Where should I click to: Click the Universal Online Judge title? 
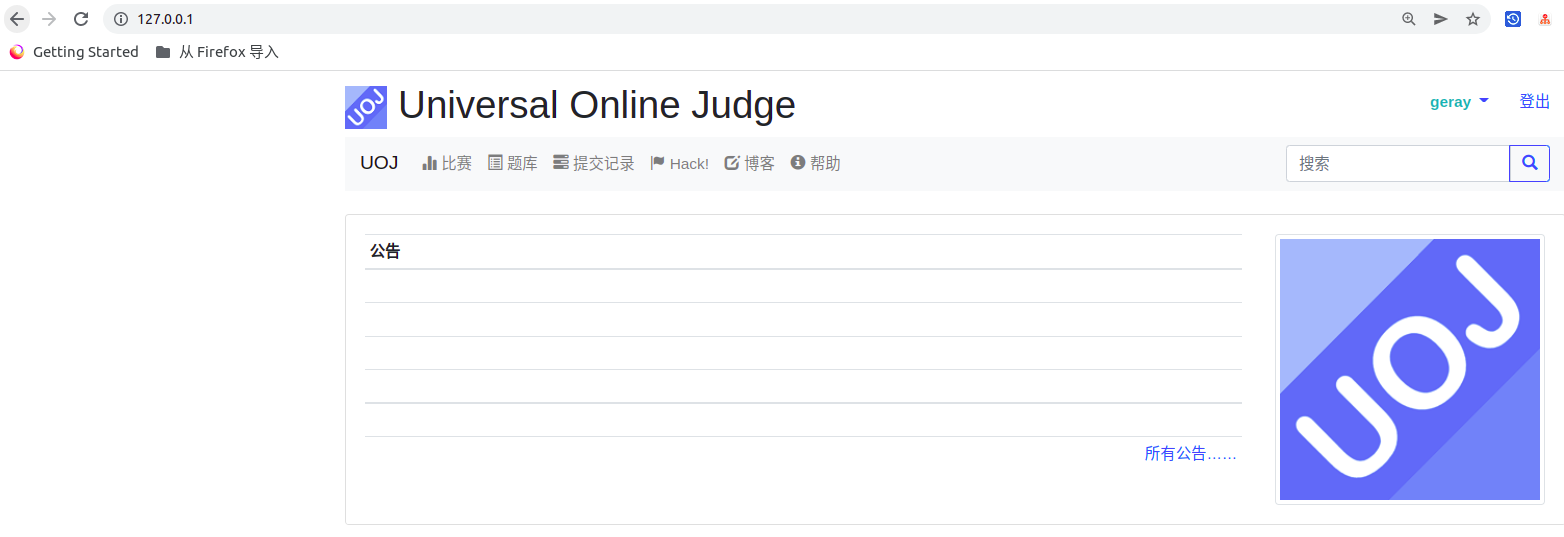click(x=597, y=105)
